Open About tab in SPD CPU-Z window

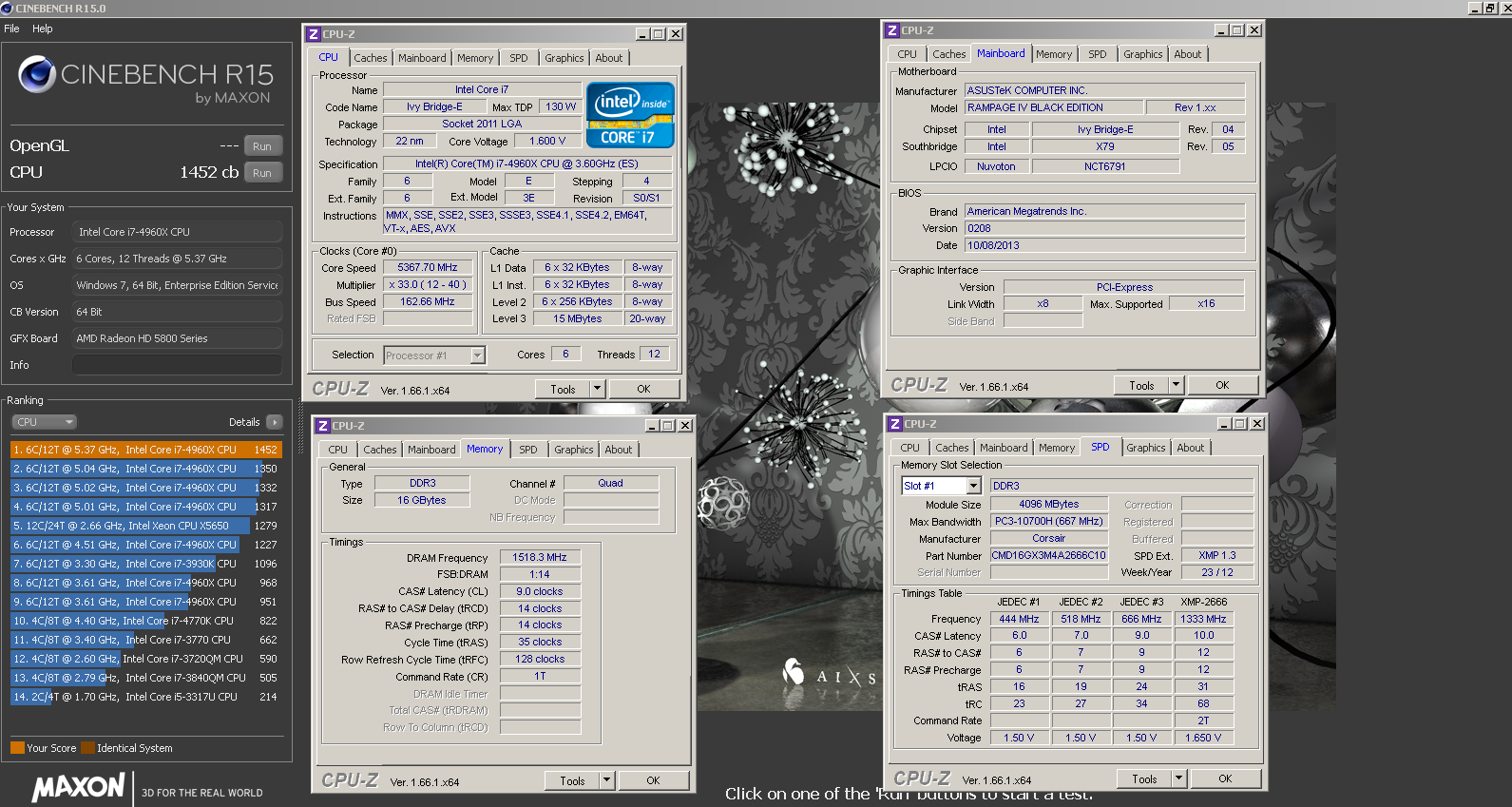[1190, 448]
